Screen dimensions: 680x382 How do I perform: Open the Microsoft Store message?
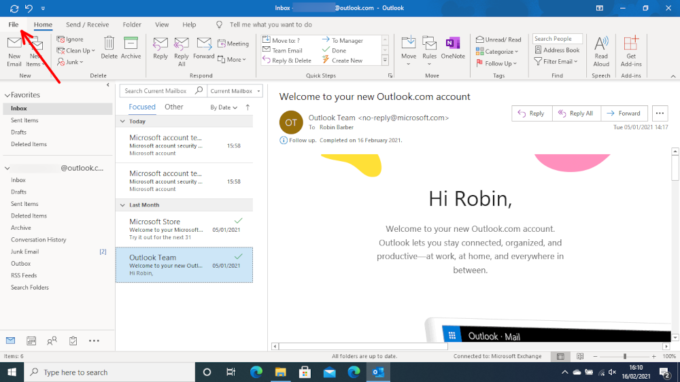[x=184, y=229]
